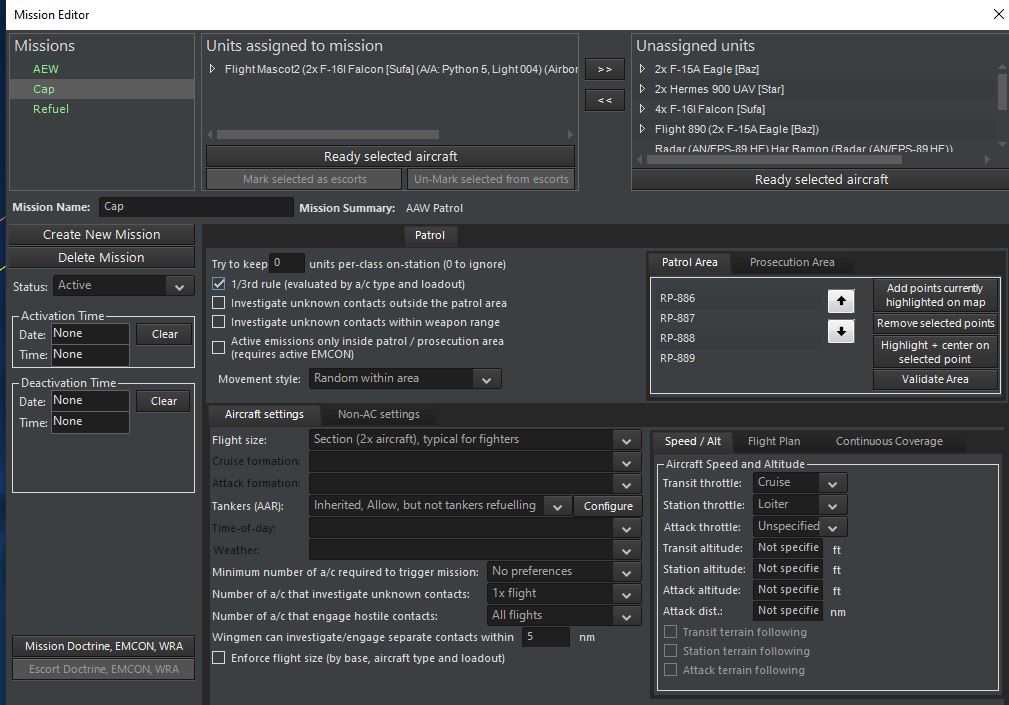1009x705 pixels.
Task: Select the Patrol tab
Action: tap(429, 235)
